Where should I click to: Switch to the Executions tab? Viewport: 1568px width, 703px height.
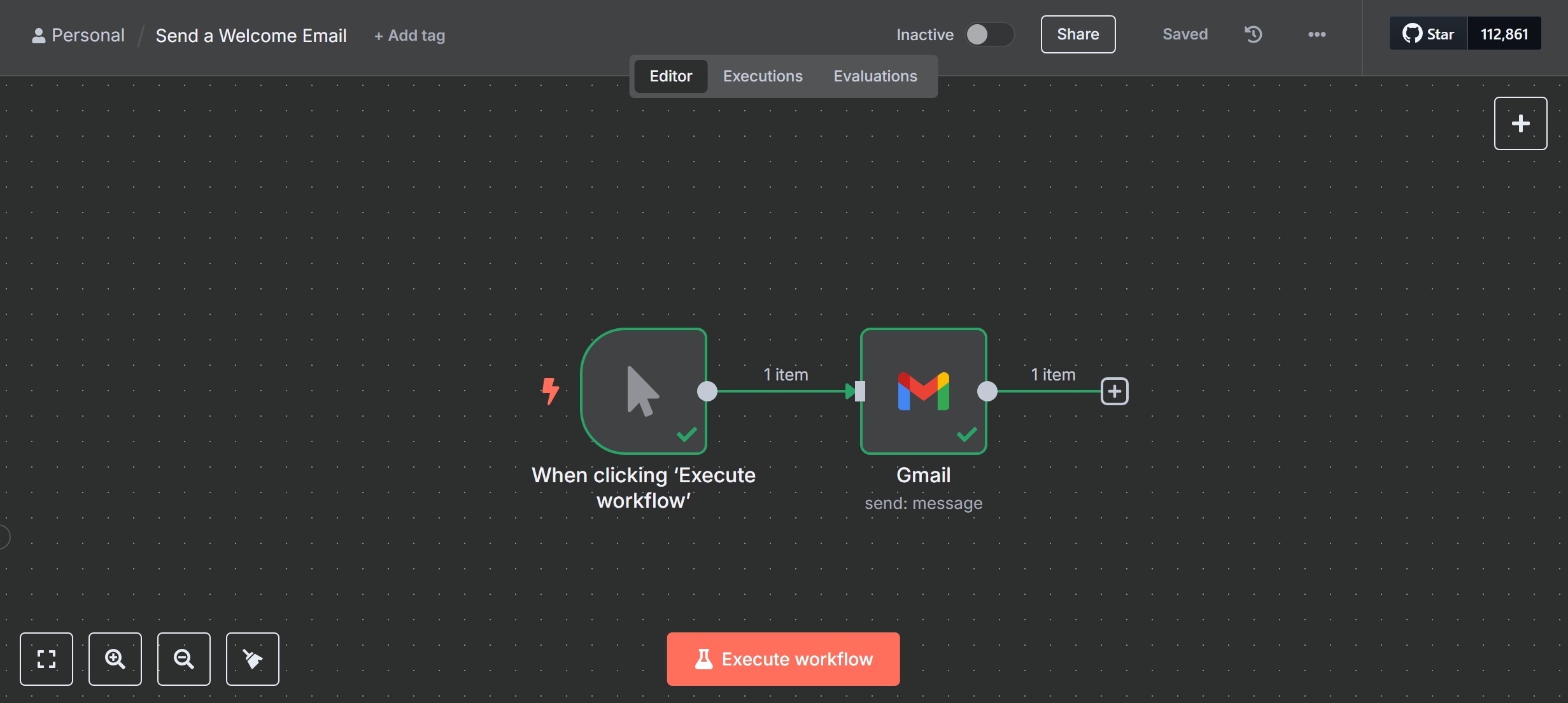(x=762, y=76)
